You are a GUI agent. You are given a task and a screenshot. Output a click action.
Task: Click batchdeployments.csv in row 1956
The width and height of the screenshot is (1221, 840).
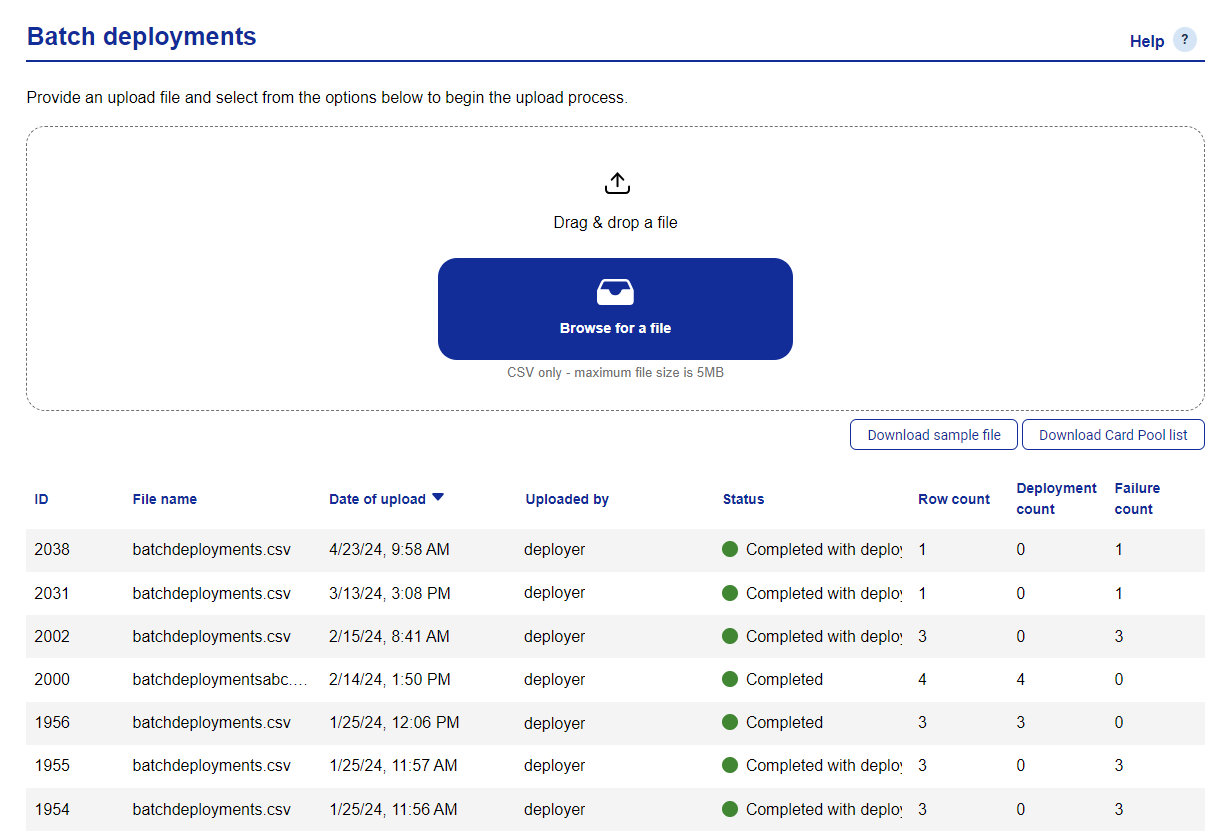pyautogui.click(x=211, y=722)
